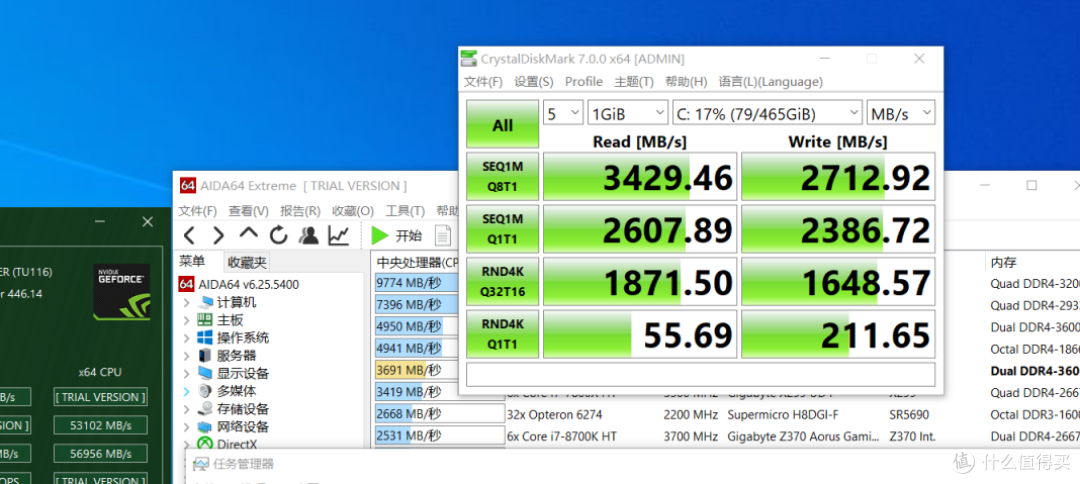Viewport: 1080px width, 484px height.
Task: Run the RND4K Q32T16 test
Action: point(503,282)
